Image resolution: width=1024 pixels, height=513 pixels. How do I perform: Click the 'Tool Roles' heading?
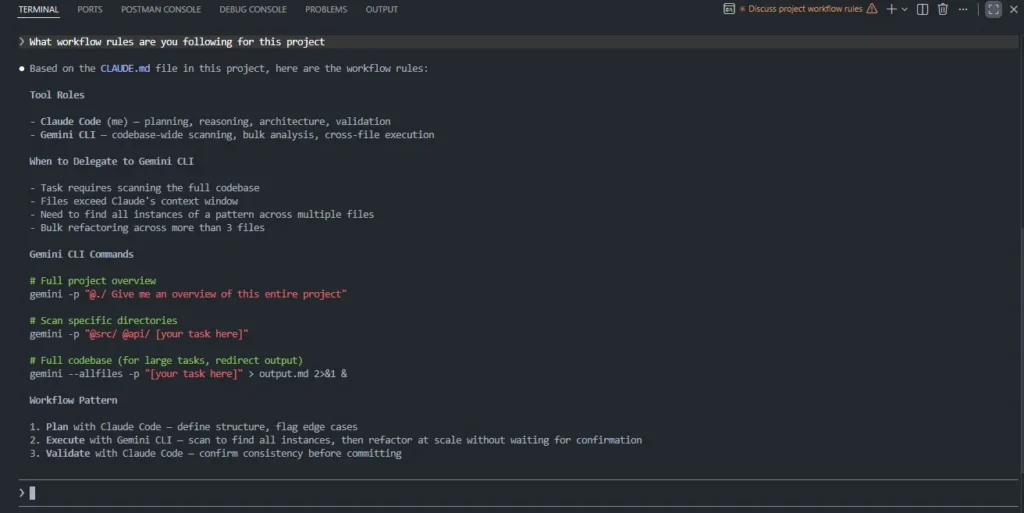(x=57, y=95)
